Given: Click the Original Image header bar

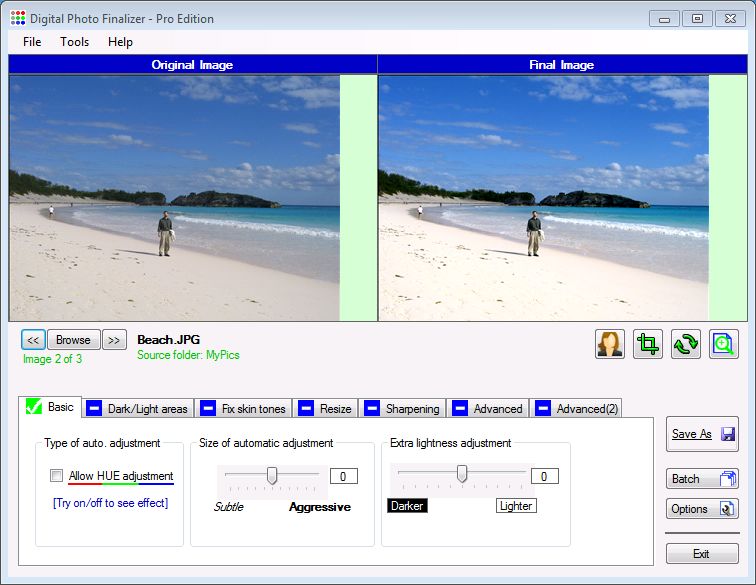Looking at the screenshot, I should (x=193, y=65).
